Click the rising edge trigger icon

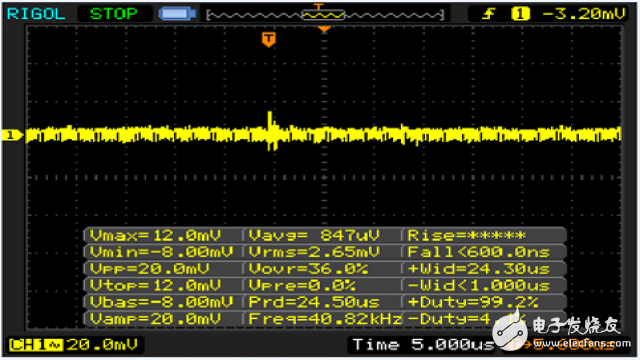tap(488, 14)
